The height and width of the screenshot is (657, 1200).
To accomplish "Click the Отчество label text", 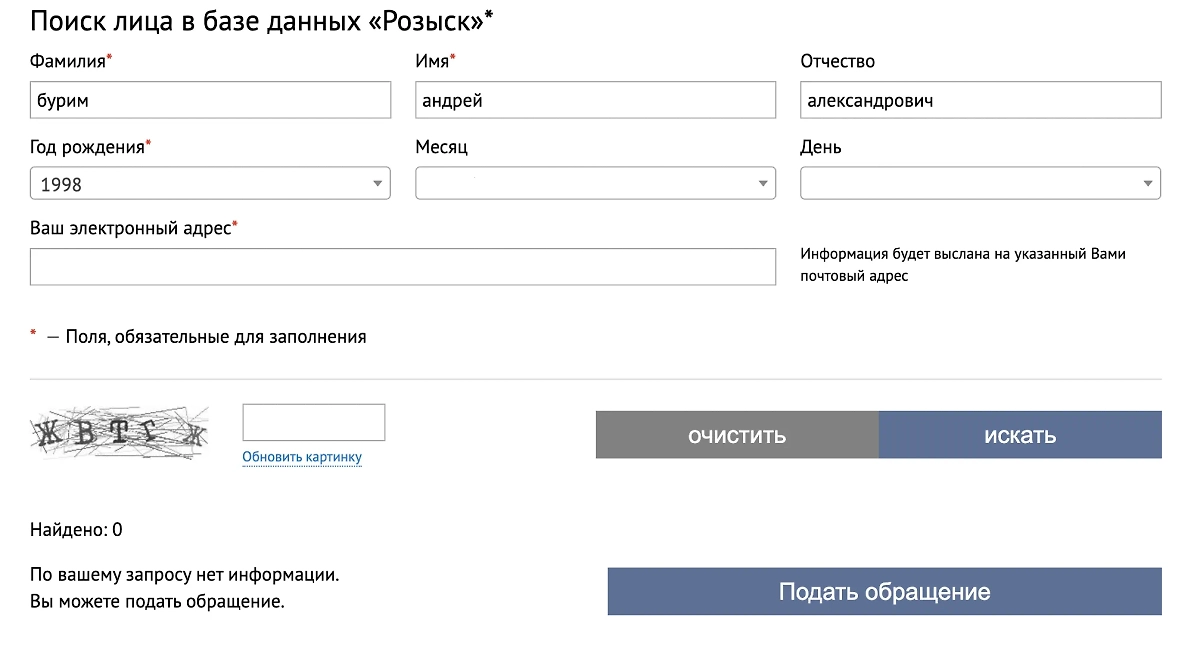I will (x=837, y=61).
